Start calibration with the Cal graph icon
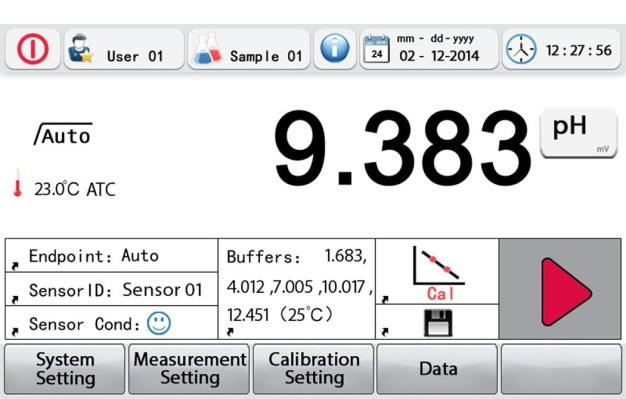The height and width of the screenshot is (399, 626). click(x=438, y=273)
